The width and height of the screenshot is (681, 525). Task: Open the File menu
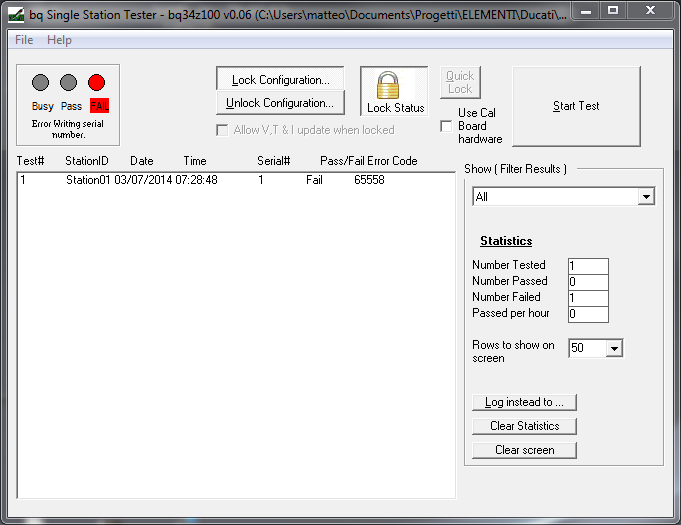point(24,40)
